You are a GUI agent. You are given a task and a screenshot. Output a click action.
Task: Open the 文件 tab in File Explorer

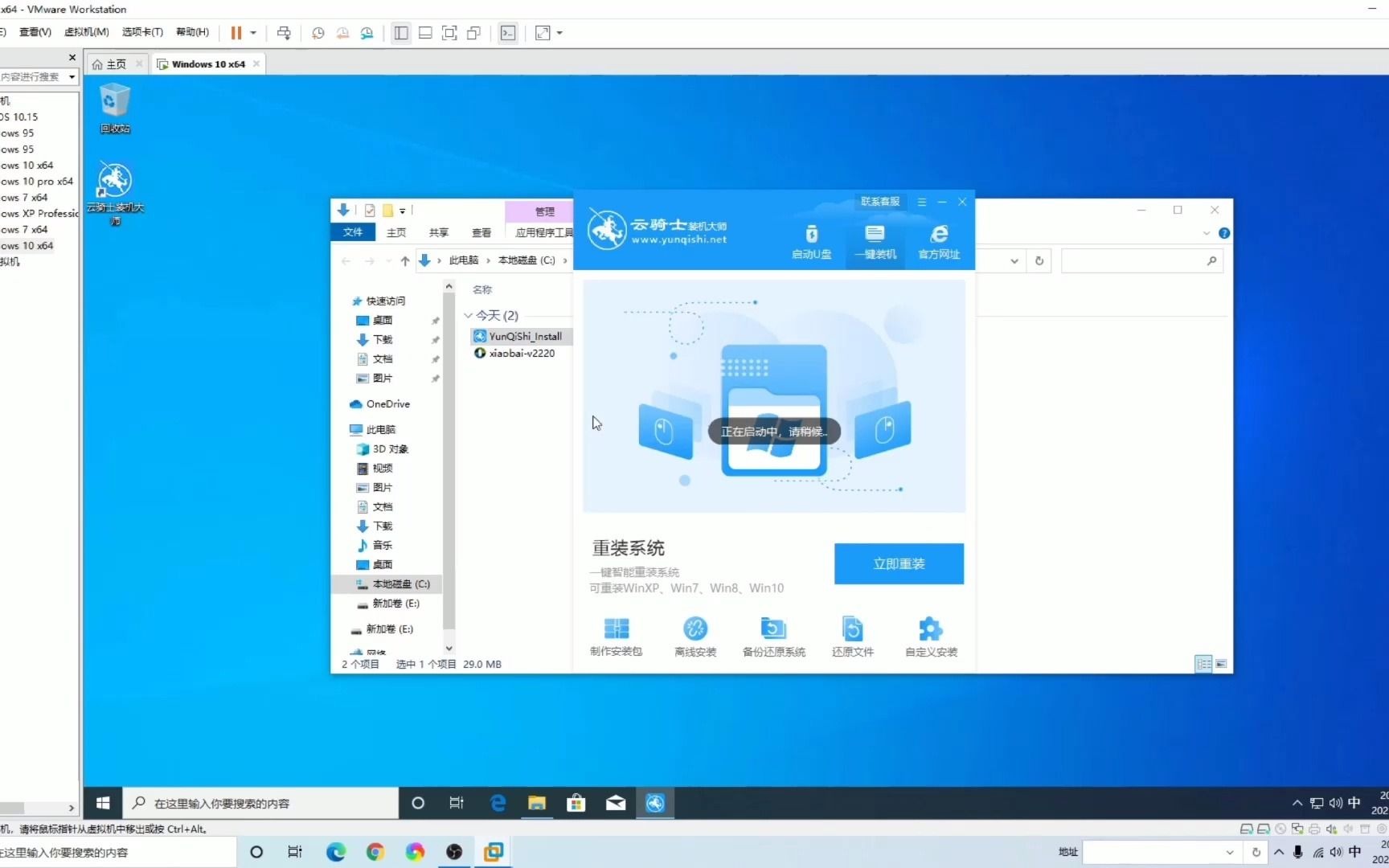353,232
